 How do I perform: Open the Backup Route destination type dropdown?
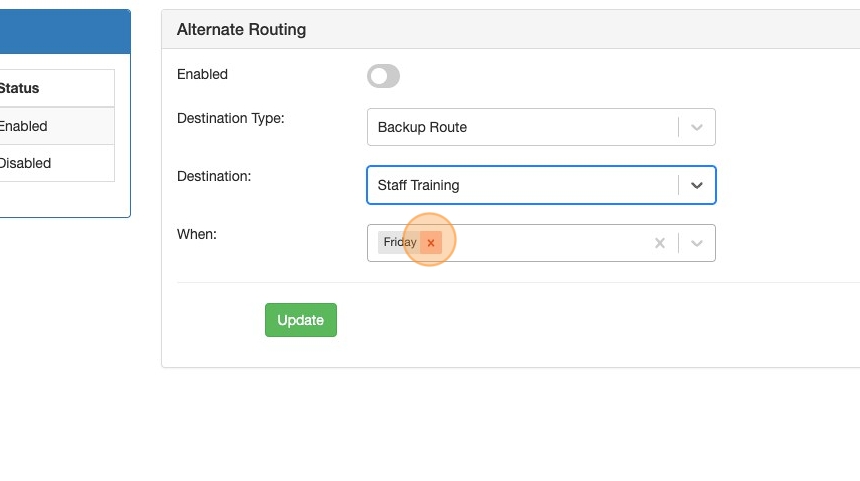click(x=520, y=127)
